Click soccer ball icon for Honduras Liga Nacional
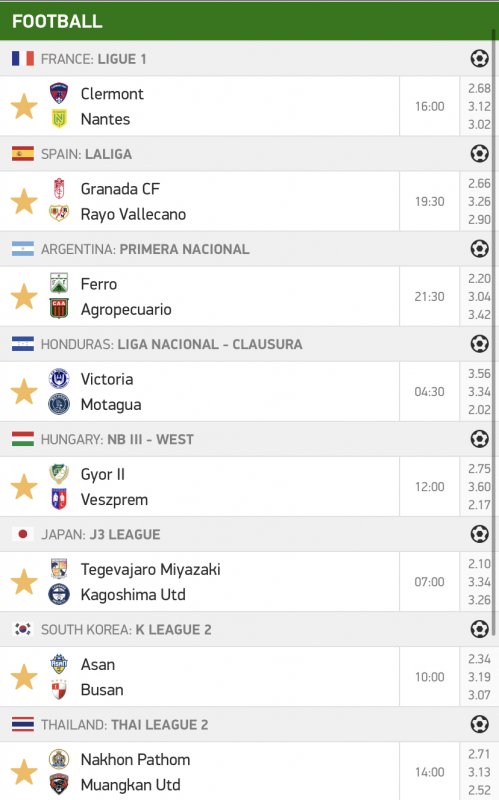Image resolution: width=499 pixels, height=800 pixels. (x=479, y=344)
